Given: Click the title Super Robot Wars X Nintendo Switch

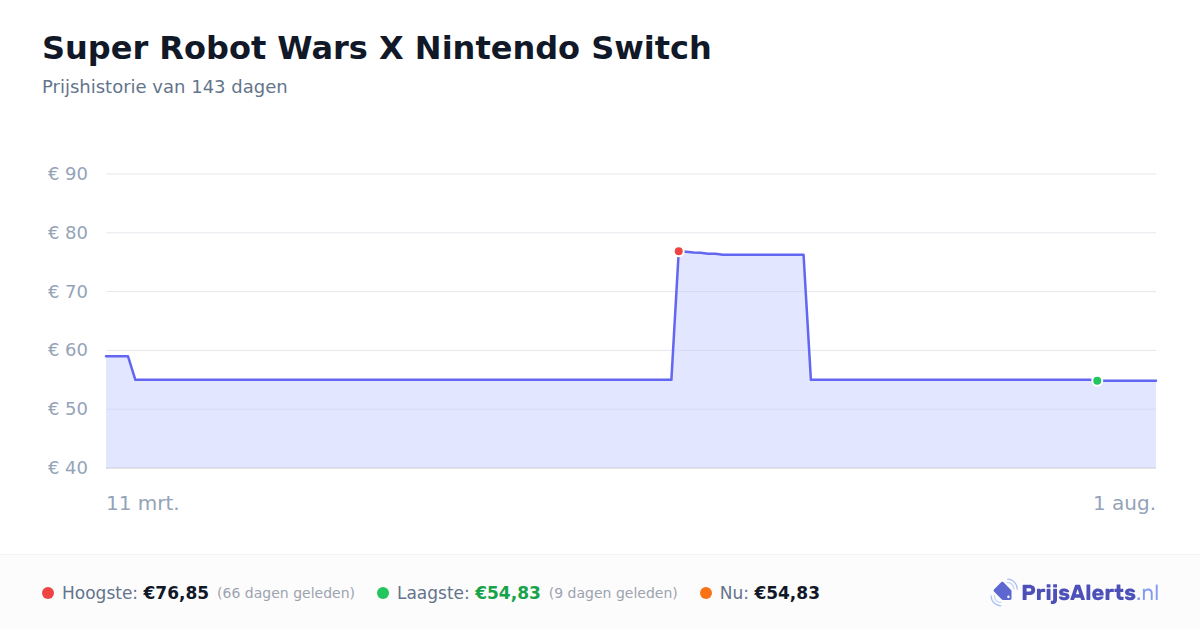Looking at the screenshot, I should [377, 47].
